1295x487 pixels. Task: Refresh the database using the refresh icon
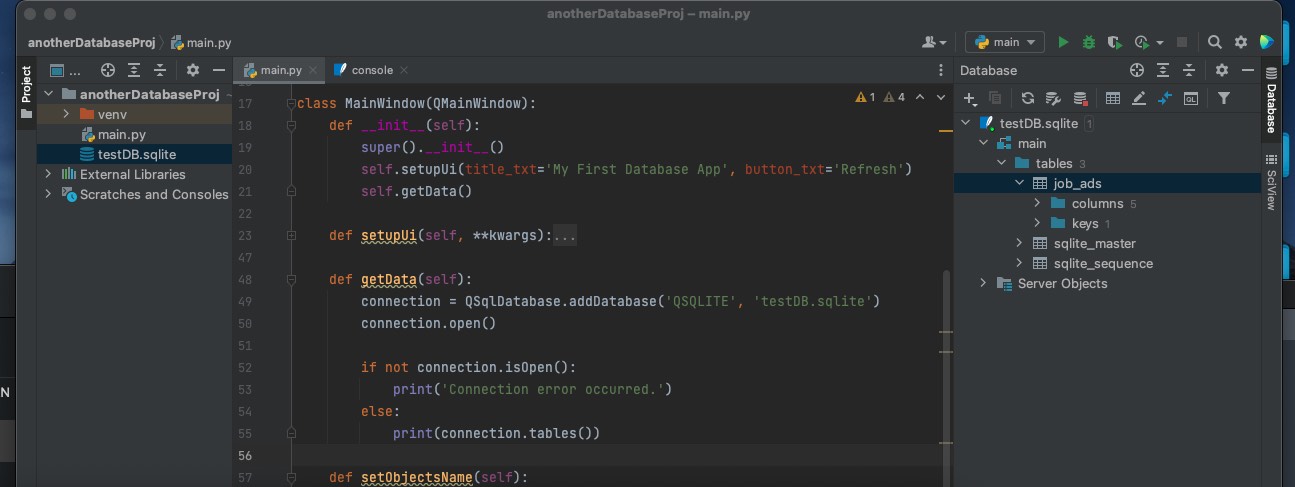click(x=1027, y=98)
